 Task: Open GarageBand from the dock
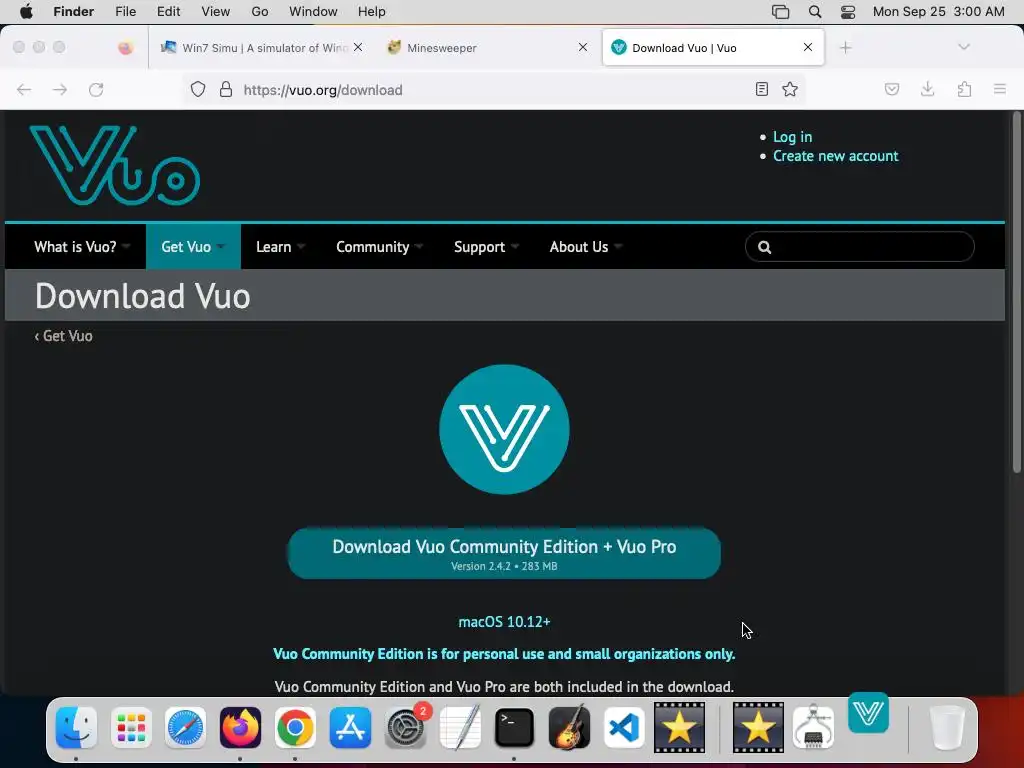click(x=569, y=728)
